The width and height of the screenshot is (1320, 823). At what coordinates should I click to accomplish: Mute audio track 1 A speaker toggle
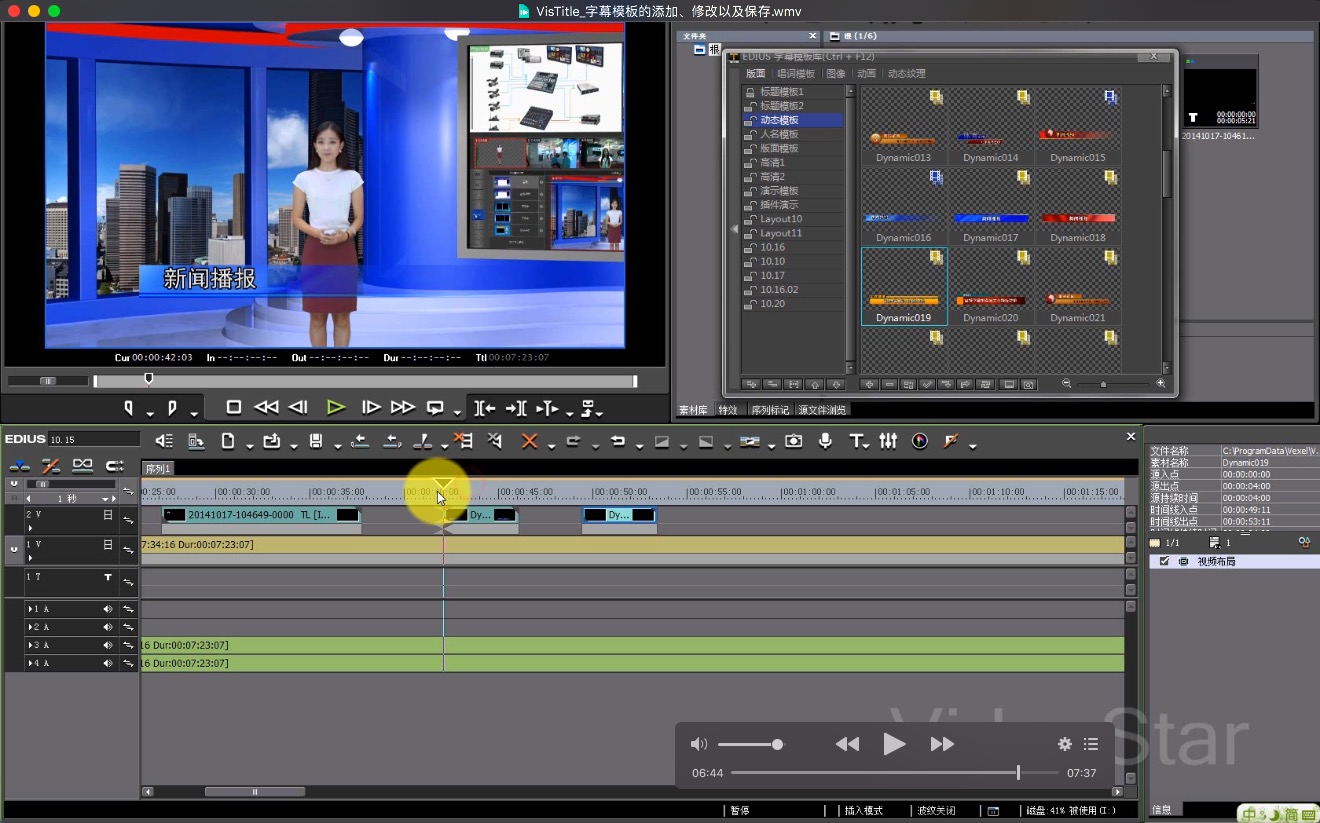coord(108,609)
